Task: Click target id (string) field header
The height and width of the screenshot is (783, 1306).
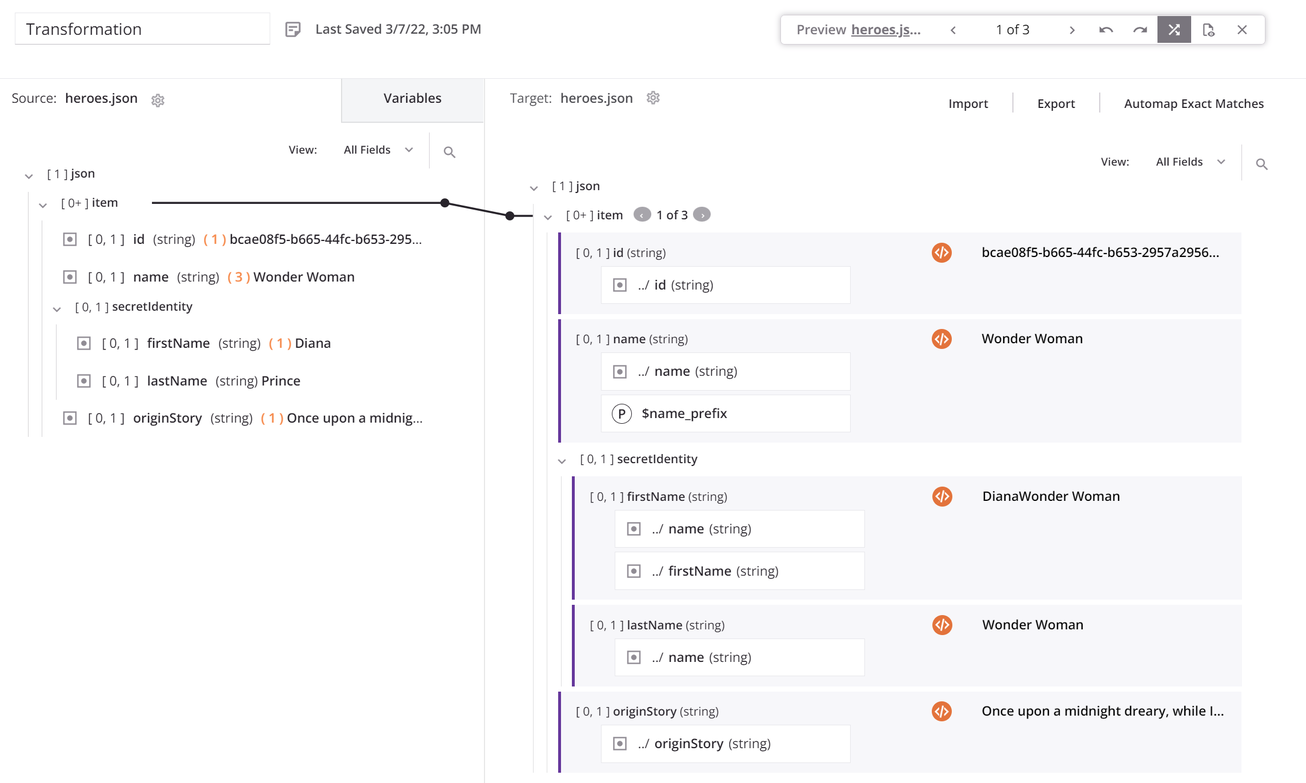Action: tap(621, 253)
